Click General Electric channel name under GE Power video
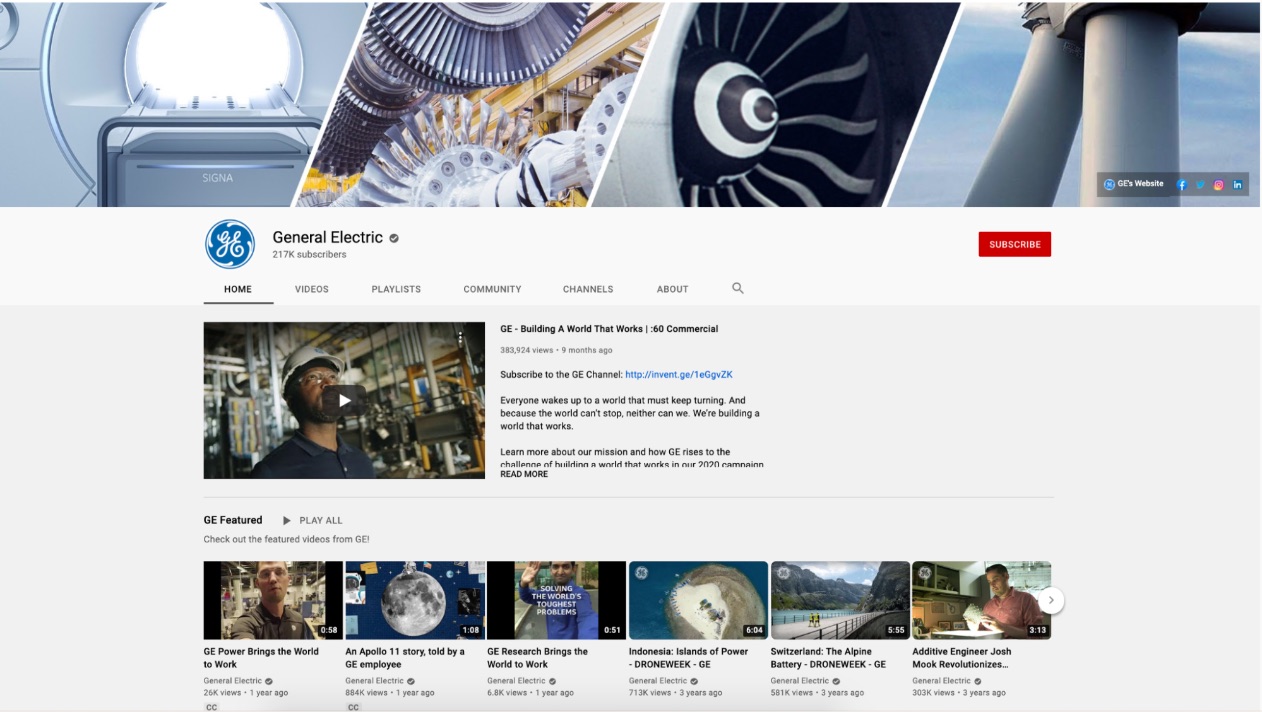Screen dimensions: 1262x712 (233, 681)
